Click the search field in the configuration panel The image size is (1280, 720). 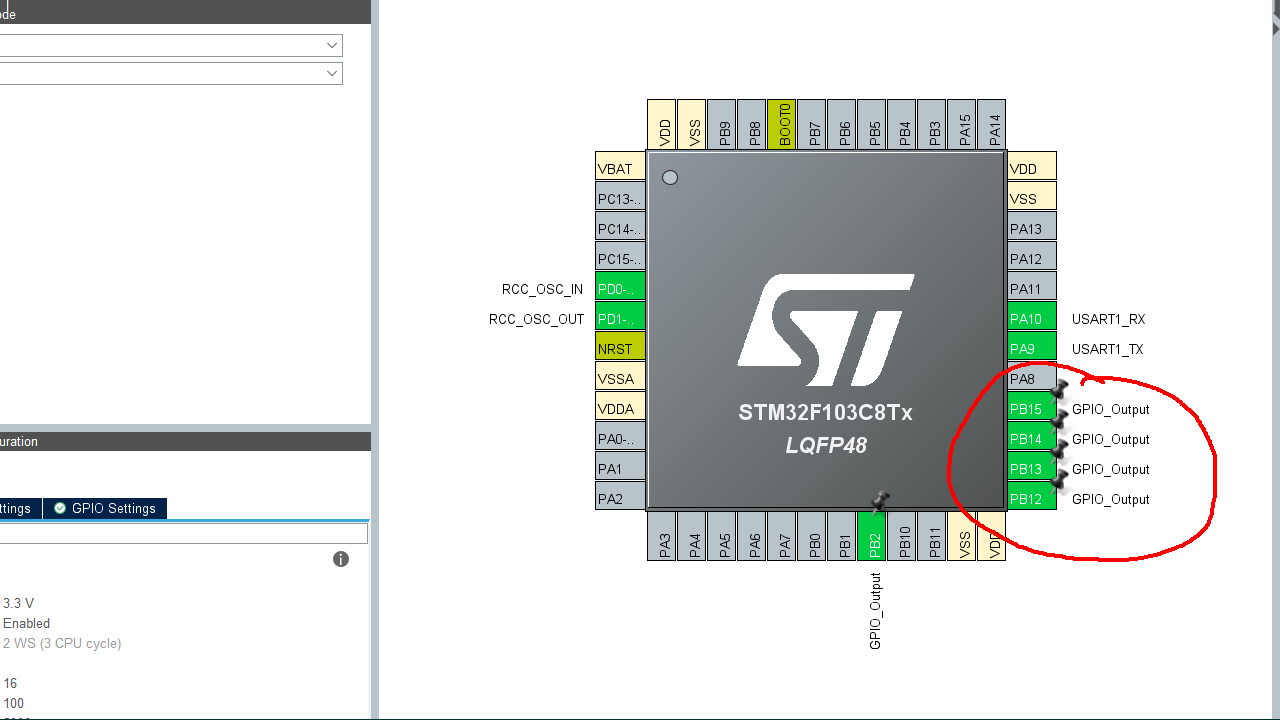coord(180,531)
